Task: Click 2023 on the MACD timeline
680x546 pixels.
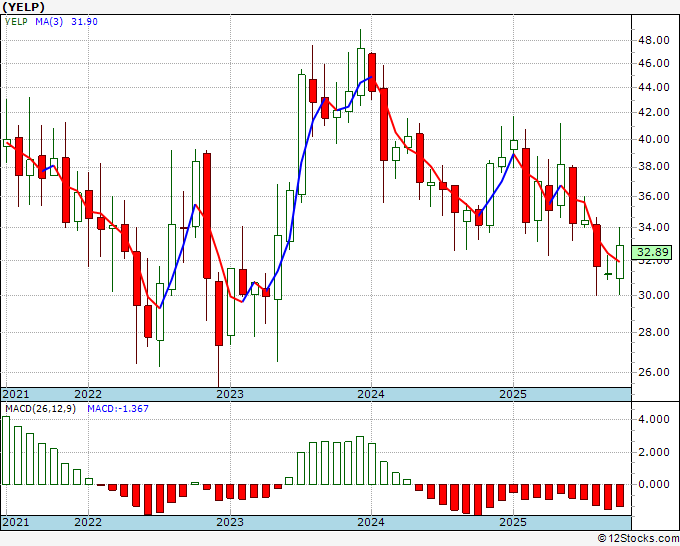Action: click(230, 522)
